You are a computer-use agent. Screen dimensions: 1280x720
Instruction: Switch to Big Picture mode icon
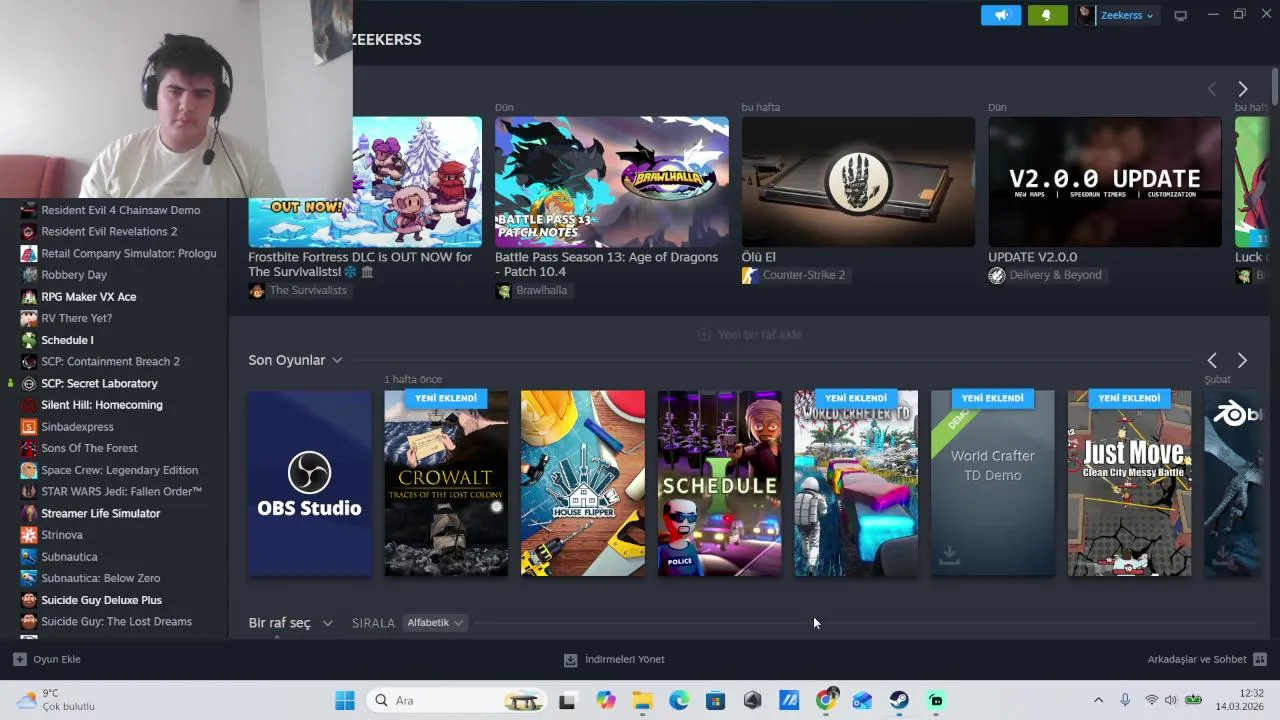tap(1180, 15)
